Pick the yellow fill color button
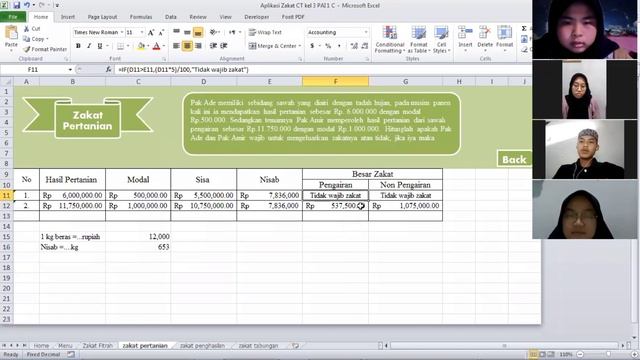Viewport: 640px width, 360px height. tap(141, 46)
